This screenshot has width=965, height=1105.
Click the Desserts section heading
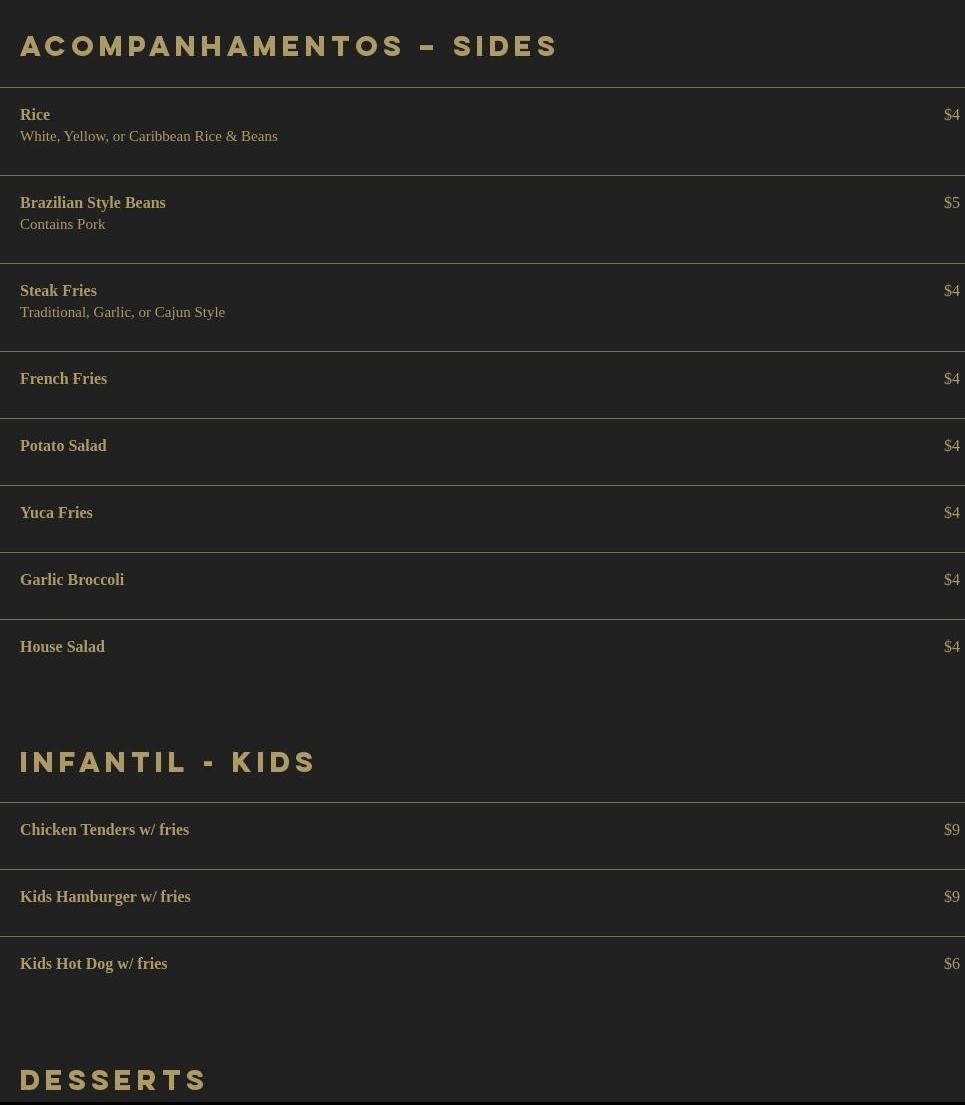tap(114, 1080)
